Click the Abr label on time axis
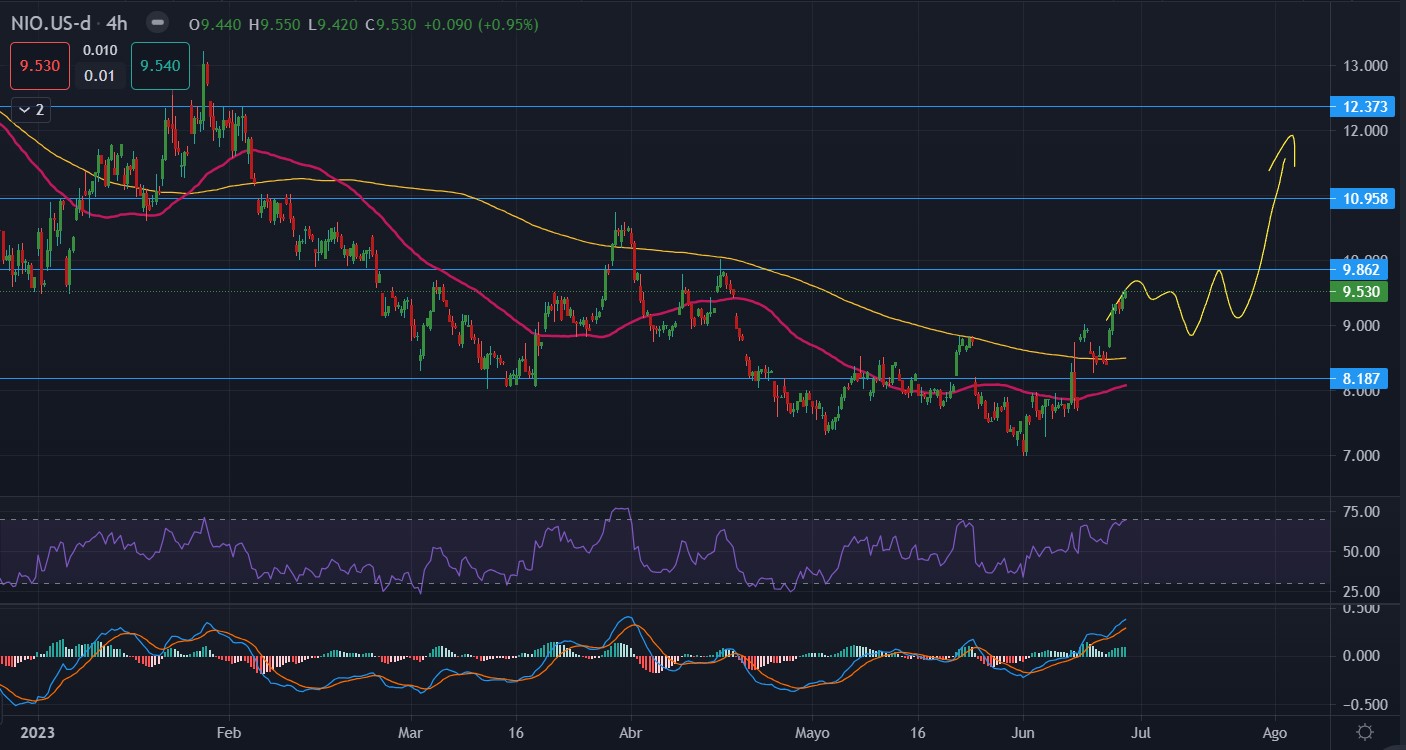The width and height of the screenshot is (1406, 750). click(631, 732)
